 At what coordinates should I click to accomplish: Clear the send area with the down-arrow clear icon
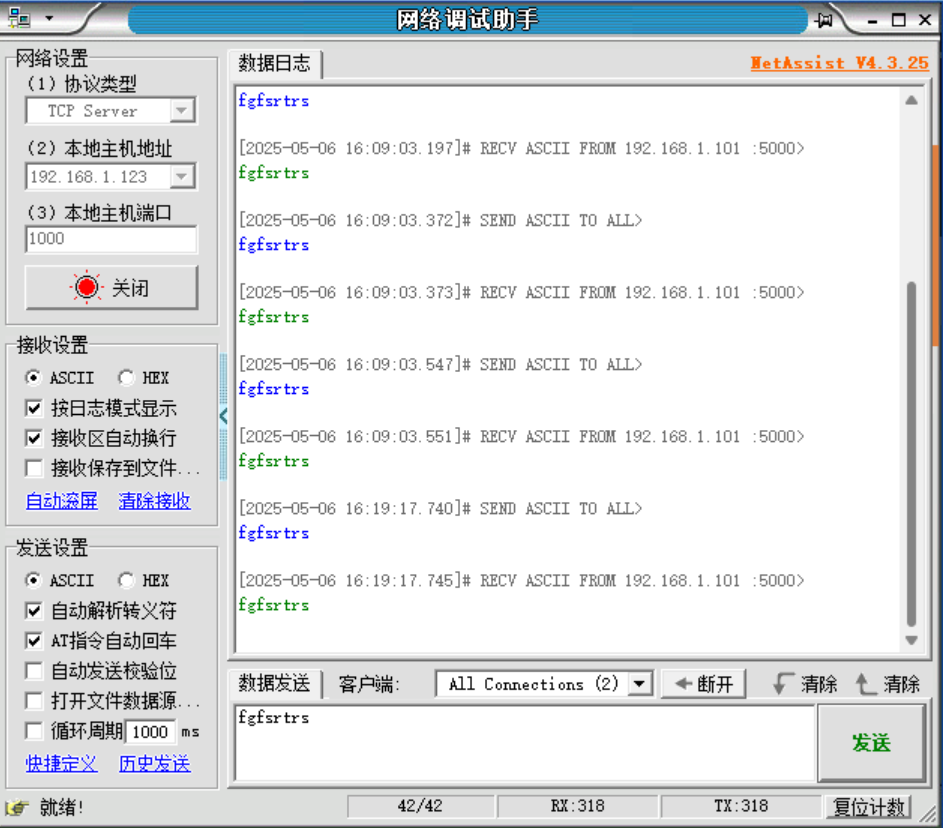pos(784,684)
